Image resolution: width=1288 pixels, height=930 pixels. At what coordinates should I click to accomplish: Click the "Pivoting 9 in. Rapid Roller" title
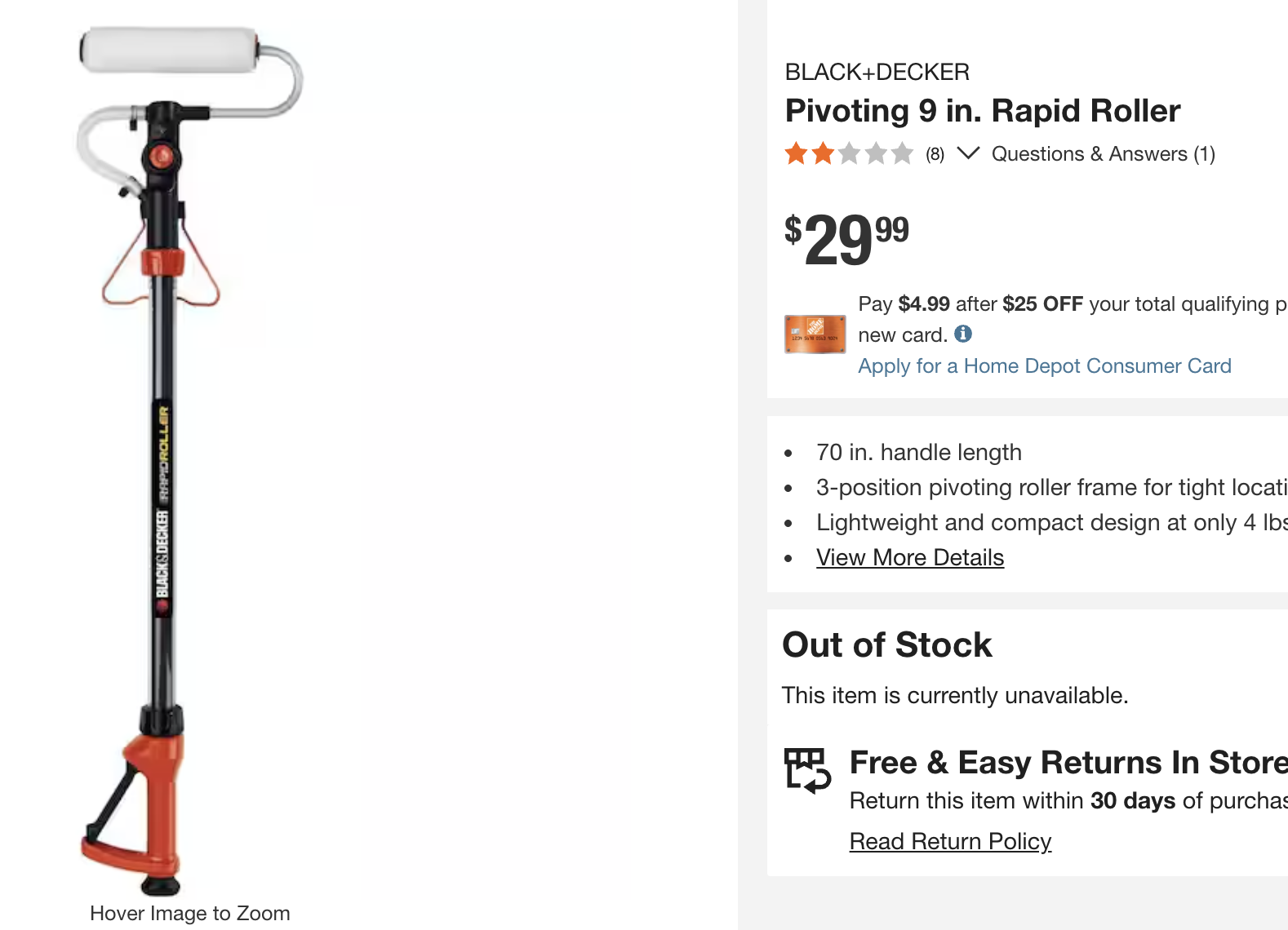pyautogui.click(x=982, y=111)
